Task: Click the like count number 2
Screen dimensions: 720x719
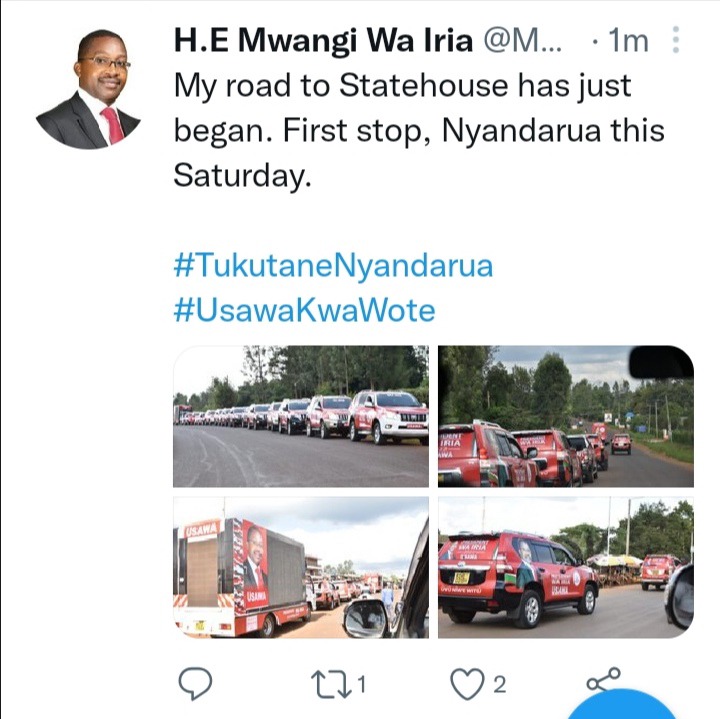Action: 500,684
